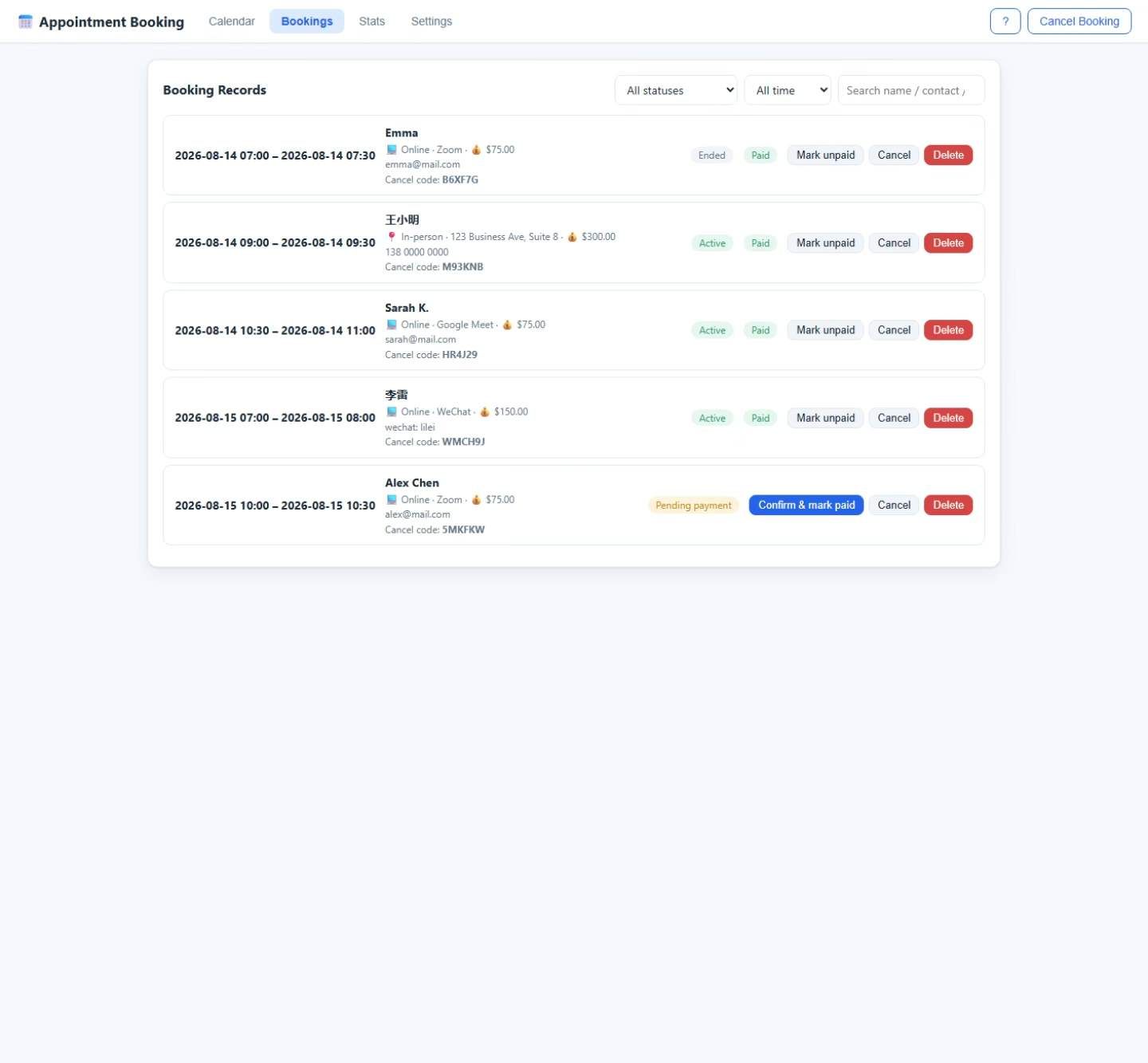Delete Emma's booking record
The height and width of the screenshot is (1063, 1148).
point(948,156)
